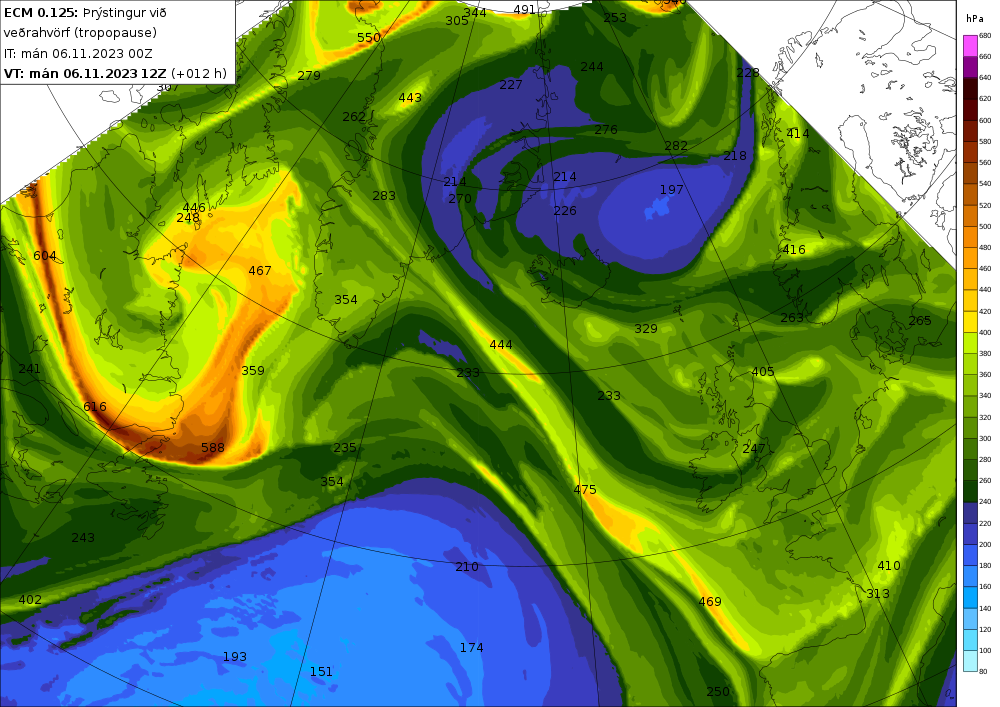The width and height of the screenshot is (1000, 707).
Task: Click the map value 446
Action: (194, 208)
